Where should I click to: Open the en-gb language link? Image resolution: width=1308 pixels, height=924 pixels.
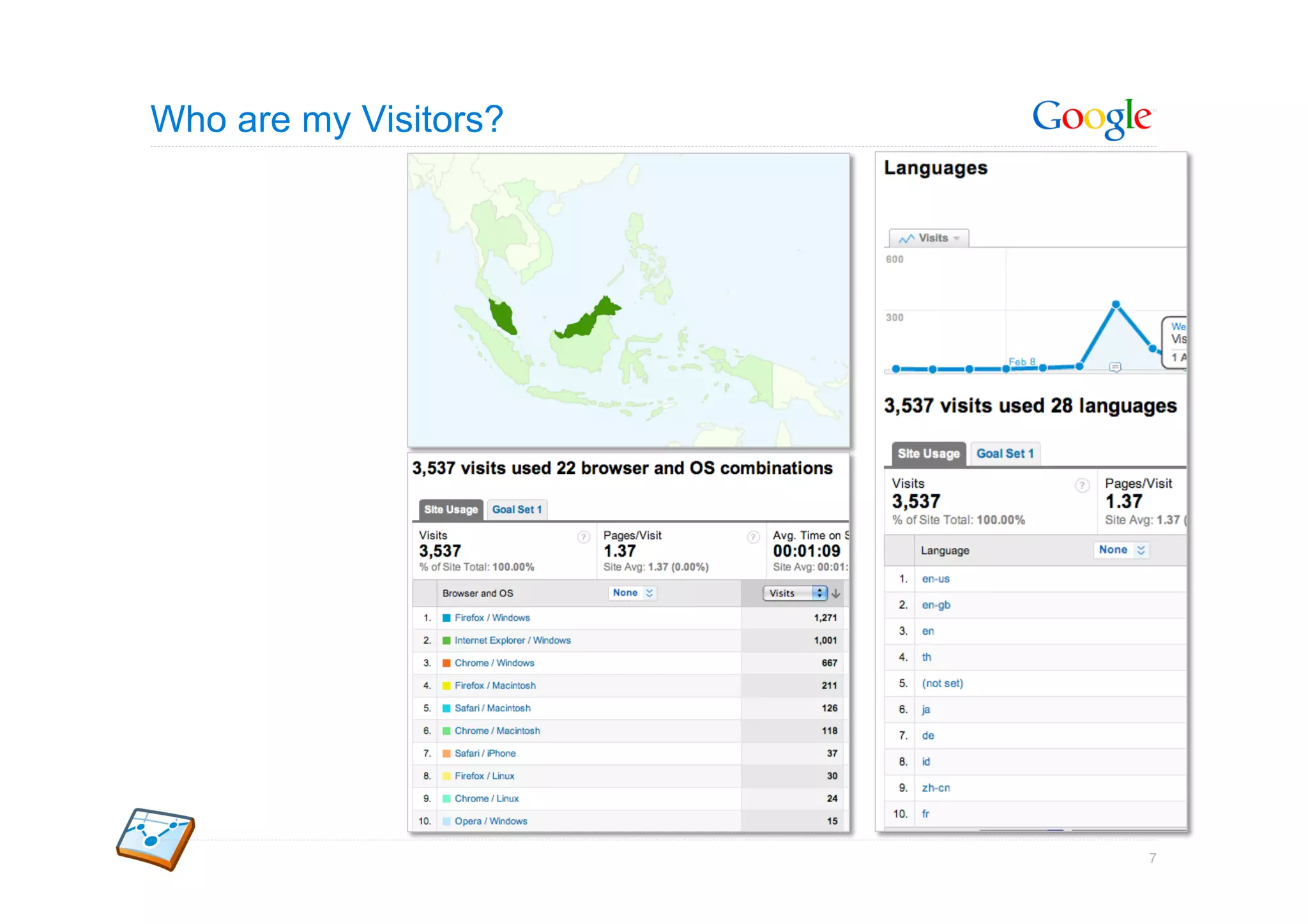[936, 605]
